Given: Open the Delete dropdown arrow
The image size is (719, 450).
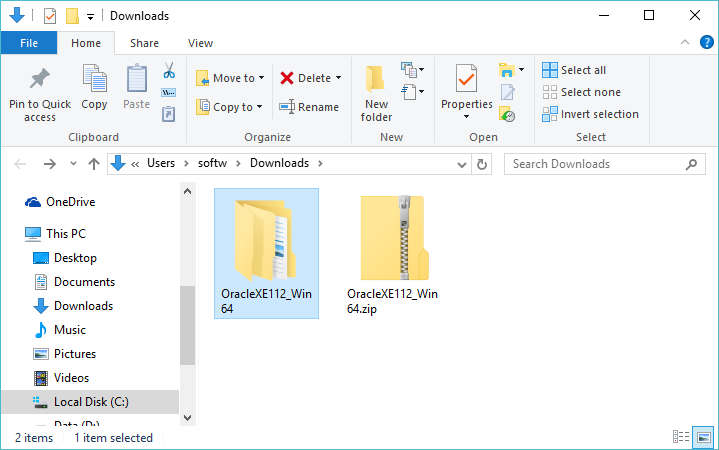Looking at the screenshot, I should point(338,78).
